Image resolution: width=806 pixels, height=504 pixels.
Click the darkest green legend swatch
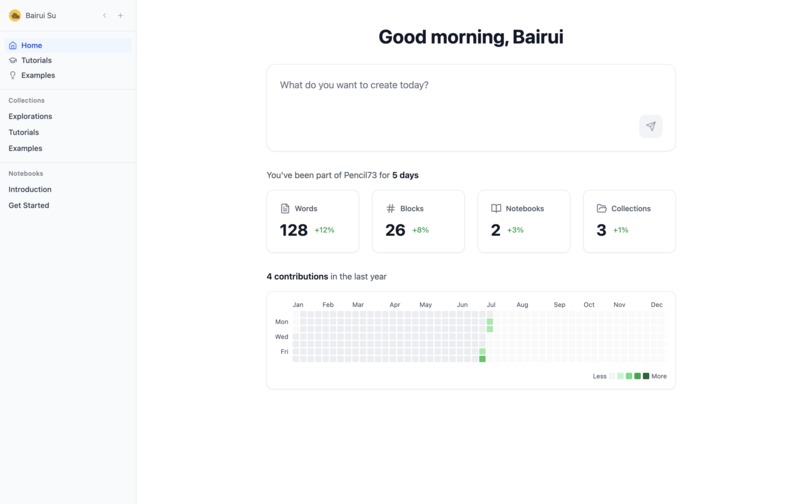pos(646,376)
